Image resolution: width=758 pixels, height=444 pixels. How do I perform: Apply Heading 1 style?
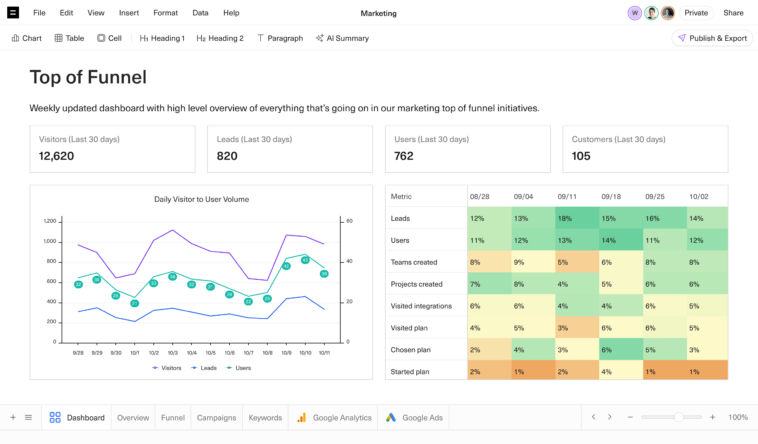162,38
